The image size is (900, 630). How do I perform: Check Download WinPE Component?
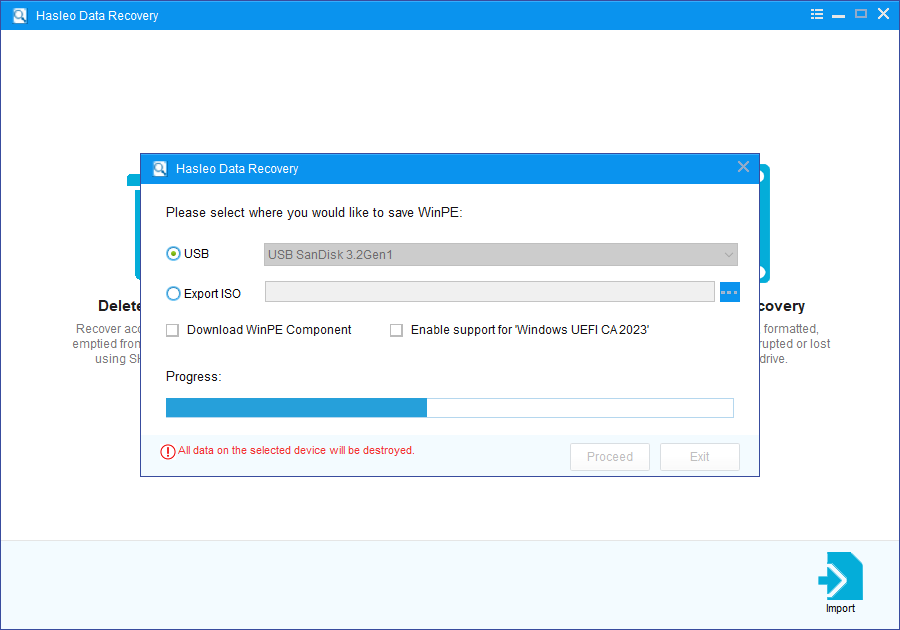[x=171, y=329]
